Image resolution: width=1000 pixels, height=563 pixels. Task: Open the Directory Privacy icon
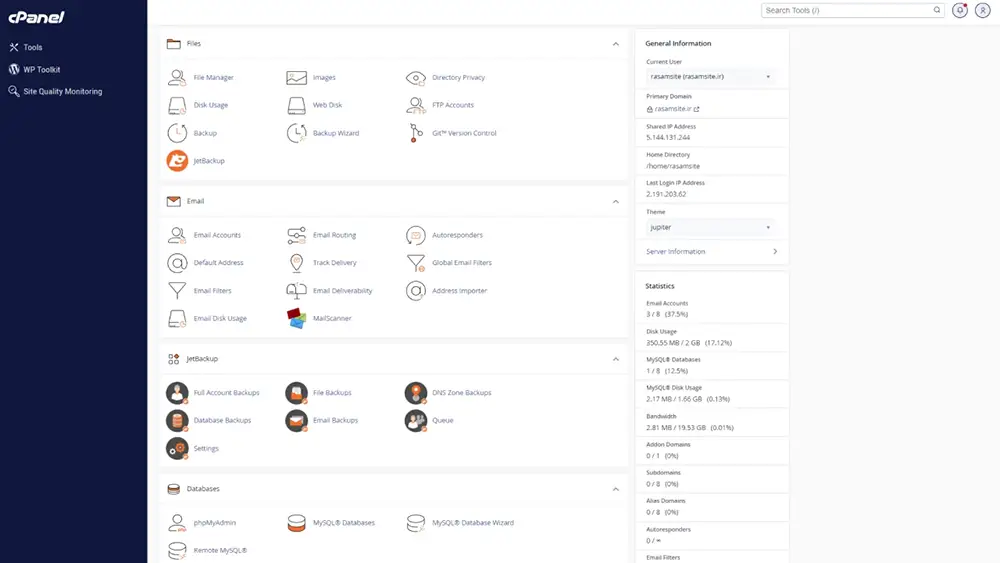[x=415, y=77]
